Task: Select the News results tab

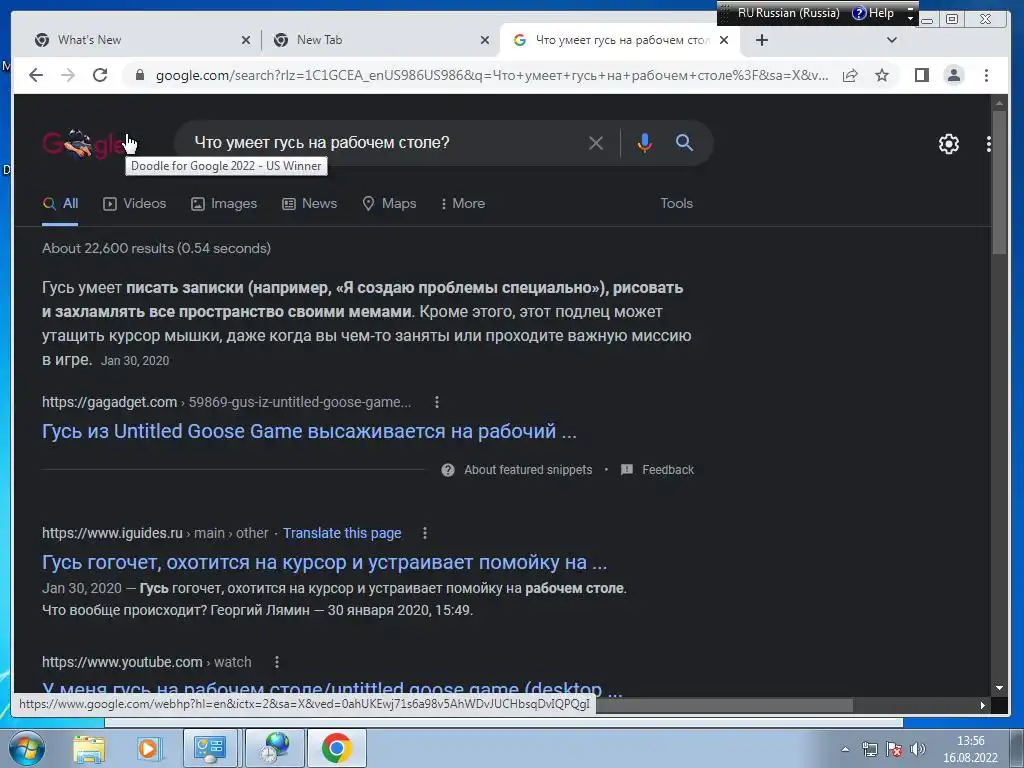Action: pyautogui.click(x=310, y=203)
